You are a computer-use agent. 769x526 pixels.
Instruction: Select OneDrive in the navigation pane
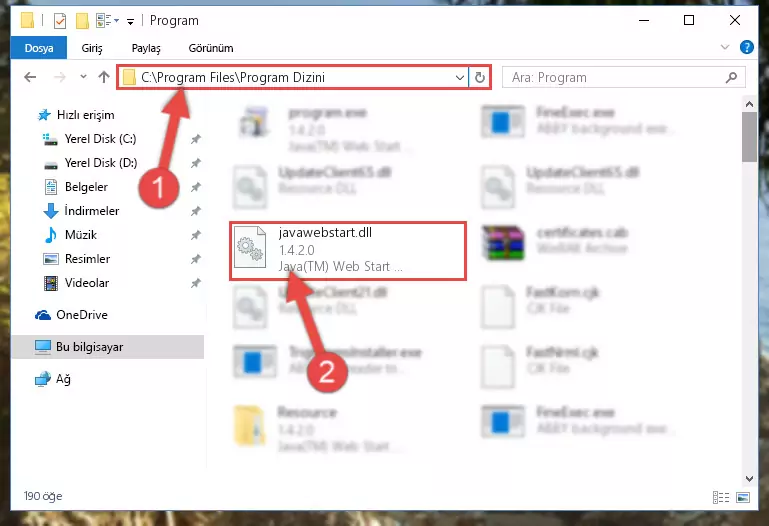[x=81, y=315]
